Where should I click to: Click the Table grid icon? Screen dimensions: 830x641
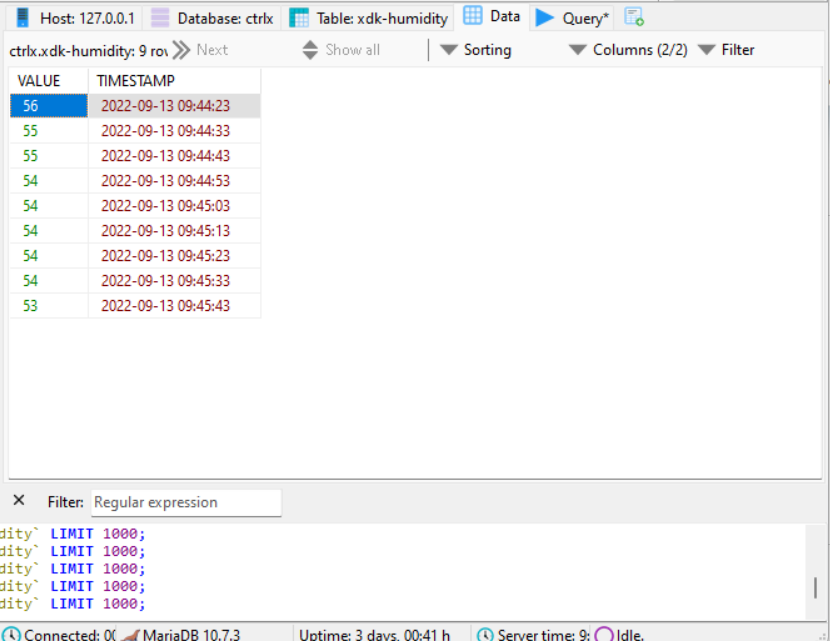299,18
